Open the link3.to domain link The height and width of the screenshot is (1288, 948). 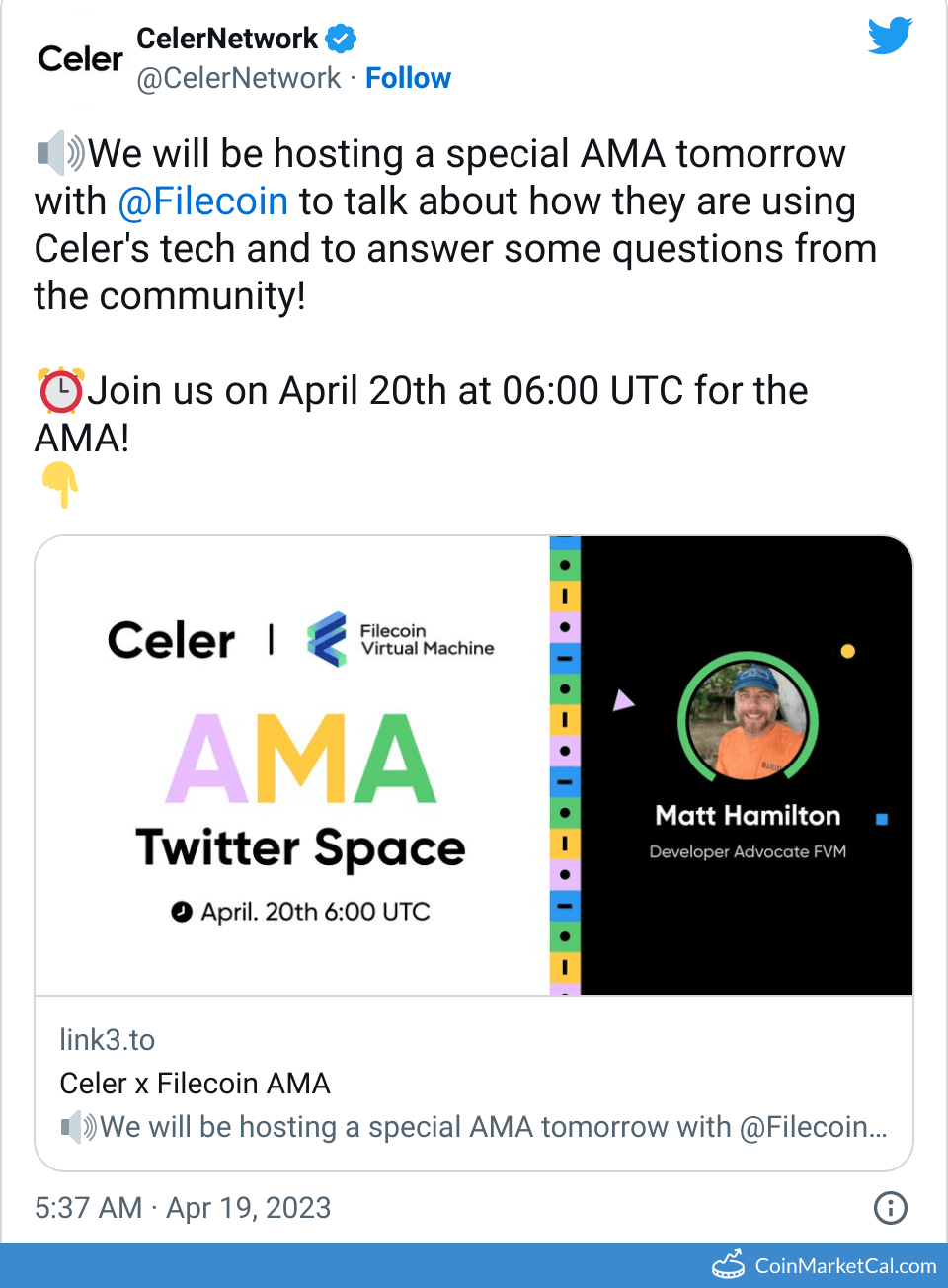pyautogui.click(x=107, y=1040)
